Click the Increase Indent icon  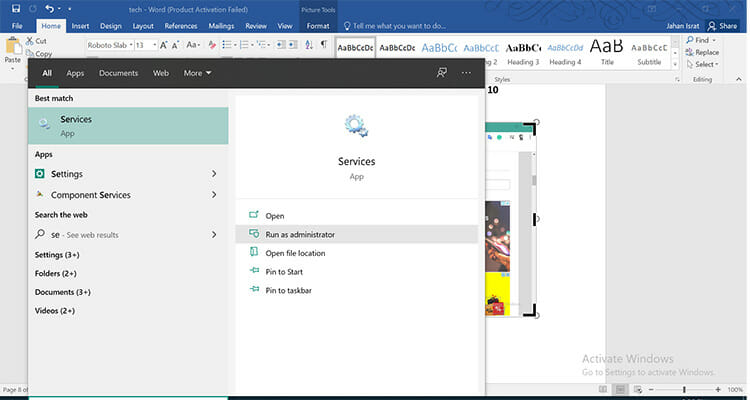point(292,44)
